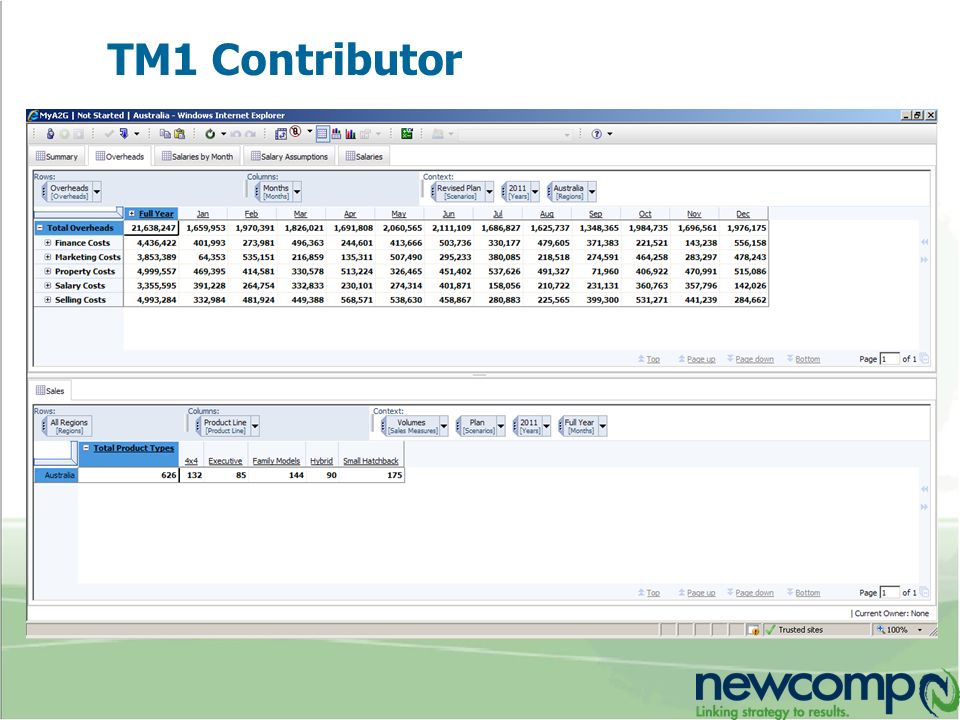960x720 pixels.
Task: Select the grid and chart view icon
Action: tap(336, 133)
